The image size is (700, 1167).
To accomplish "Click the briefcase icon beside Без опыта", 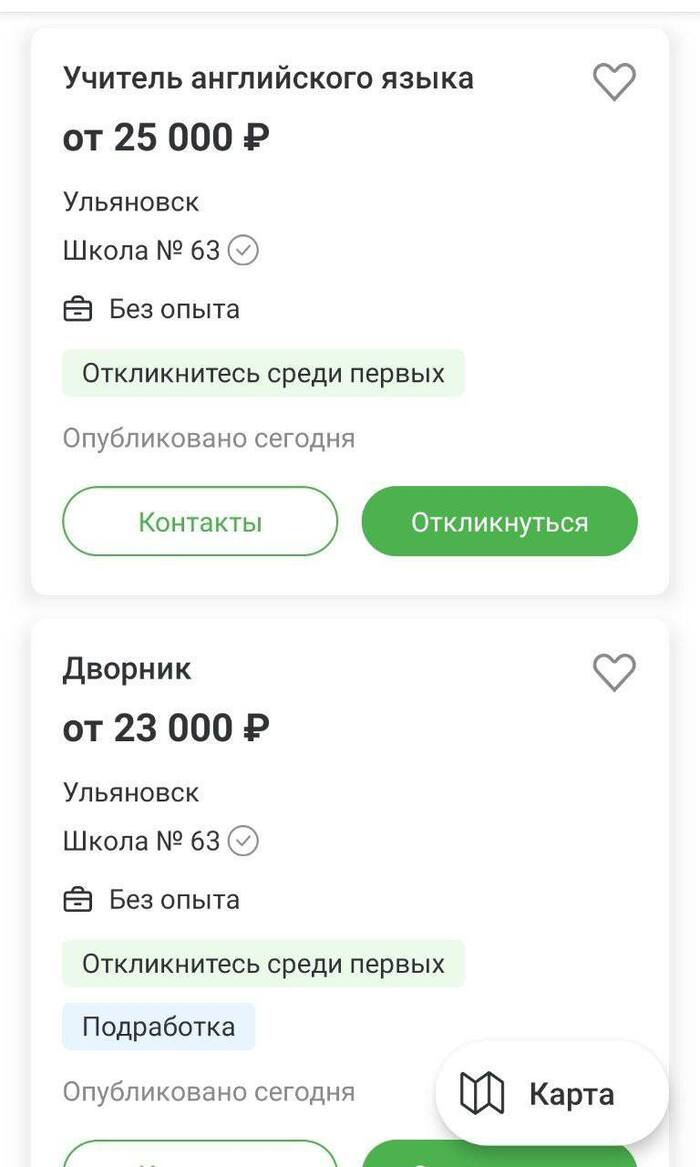I will coord(80,309).
